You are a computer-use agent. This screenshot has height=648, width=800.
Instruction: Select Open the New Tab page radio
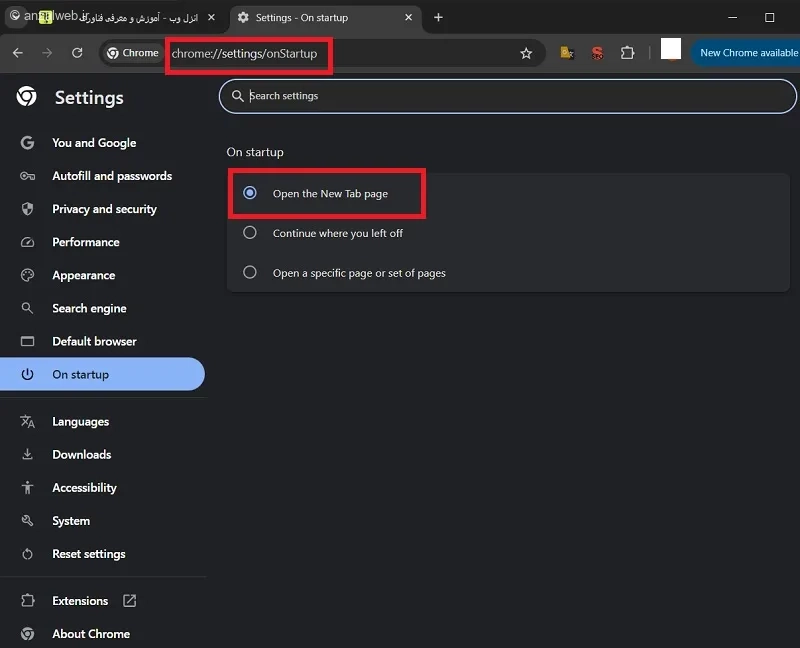click(249, 193)
